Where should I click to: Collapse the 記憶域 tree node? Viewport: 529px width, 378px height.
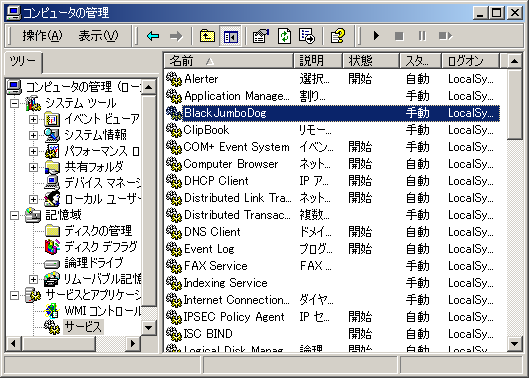15,215
